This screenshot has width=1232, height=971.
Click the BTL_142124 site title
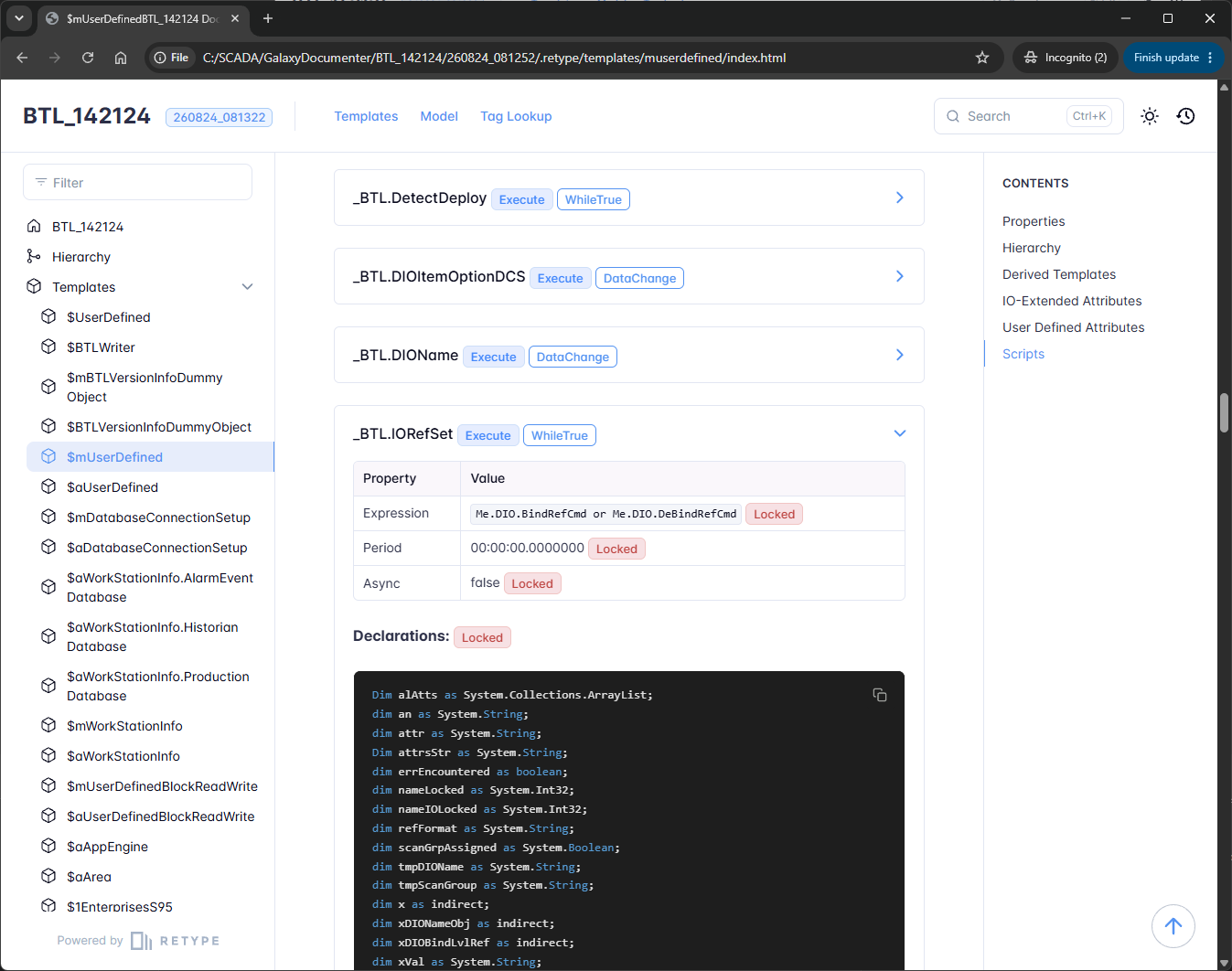click(x=87, y=116)
